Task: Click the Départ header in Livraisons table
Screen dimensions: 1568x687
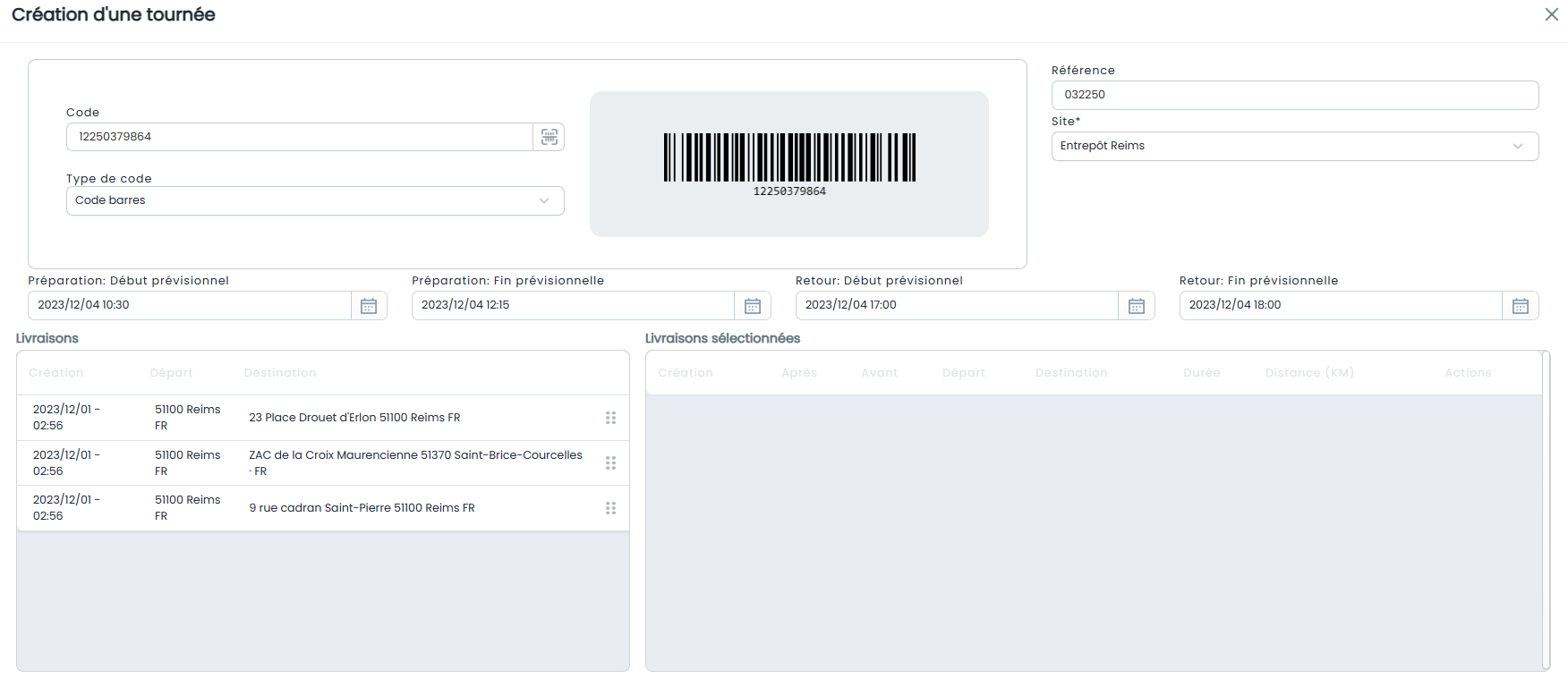Action: (171, 373)
